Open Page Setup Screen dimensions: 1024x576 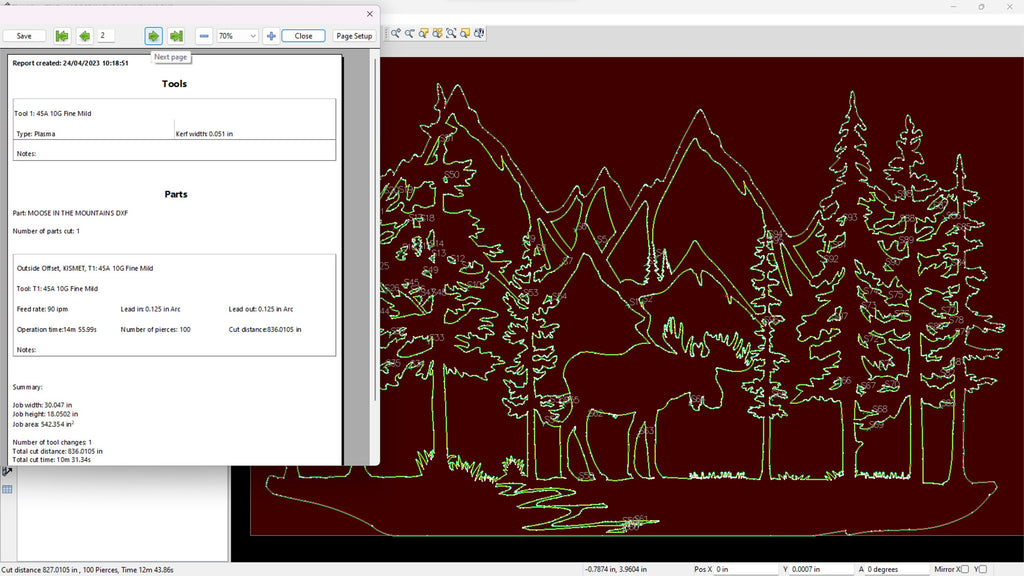pyautogui.click(x=354, y=36)
